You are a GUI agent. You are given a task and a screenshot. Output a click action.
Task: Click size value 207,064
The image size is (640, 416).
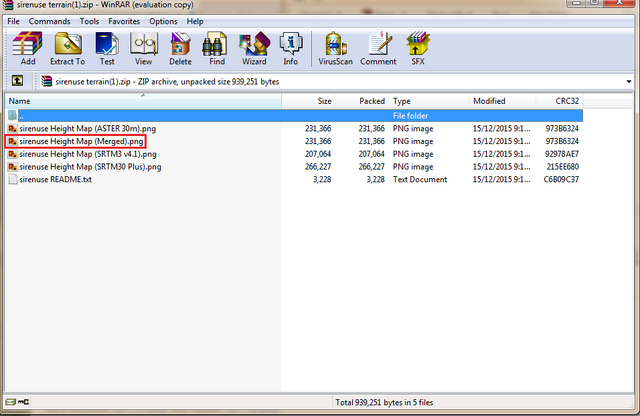coord(318,154)
